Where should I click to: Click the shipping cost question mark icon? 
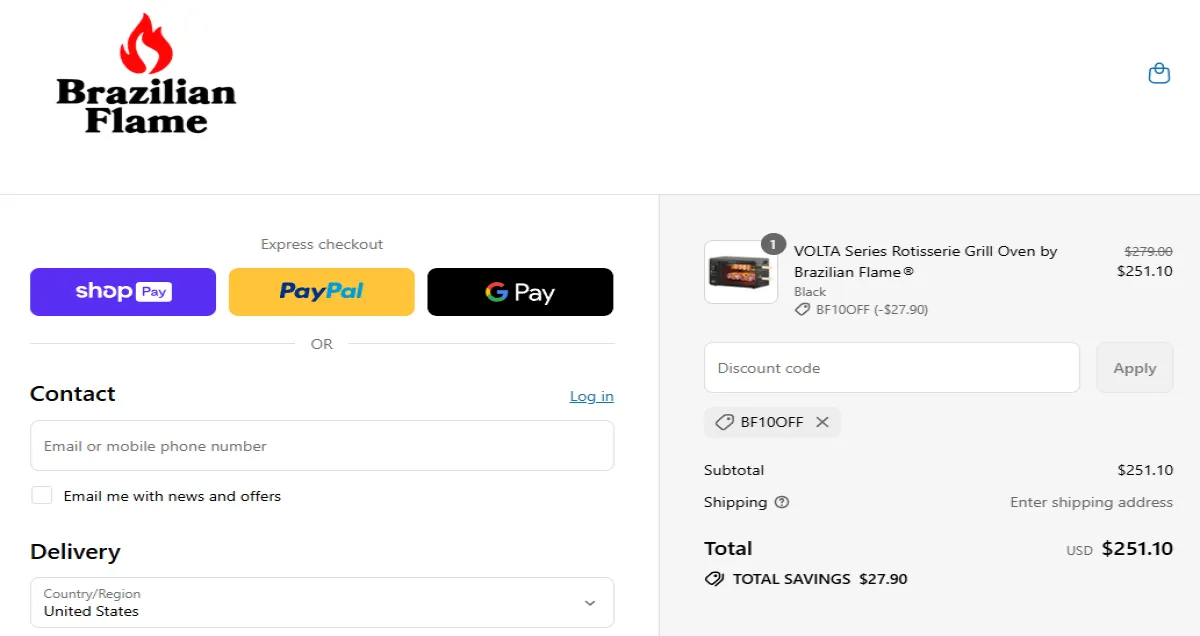tap(782, 502)
